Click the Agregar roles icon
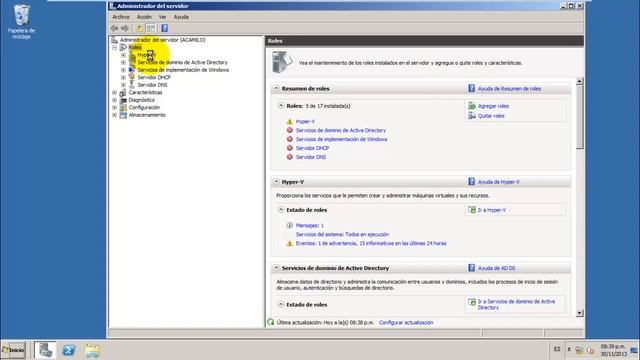The image size is (640, 360). coord(472,106)
